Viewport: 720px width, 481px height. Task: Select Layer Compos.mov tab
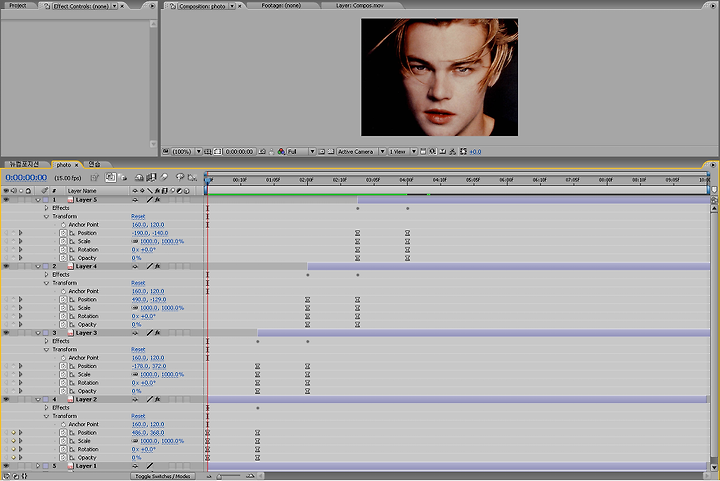tap(360, 6)
